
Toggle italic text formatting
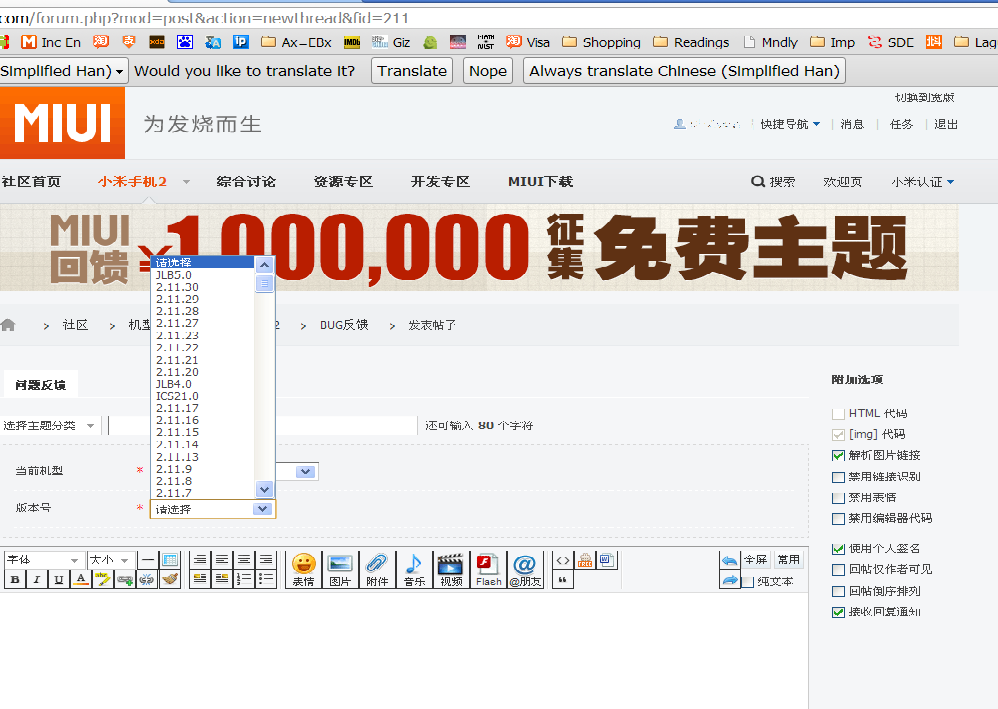coord(37,579)
